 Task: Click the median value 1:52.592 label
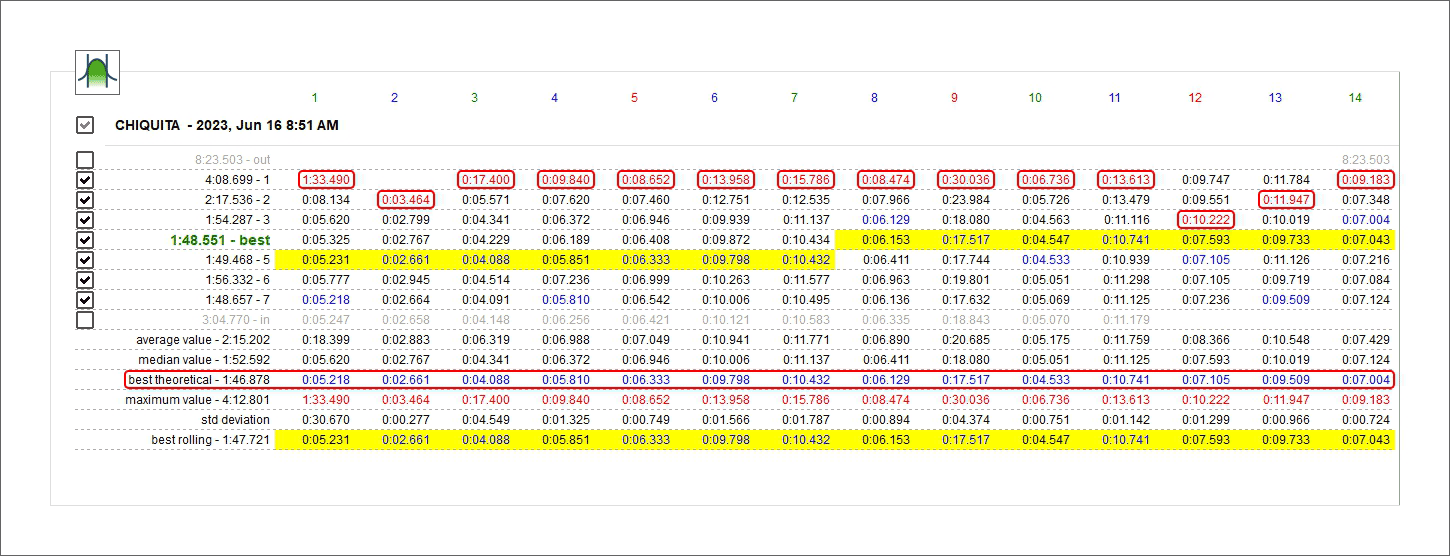(x=203, y=360)
